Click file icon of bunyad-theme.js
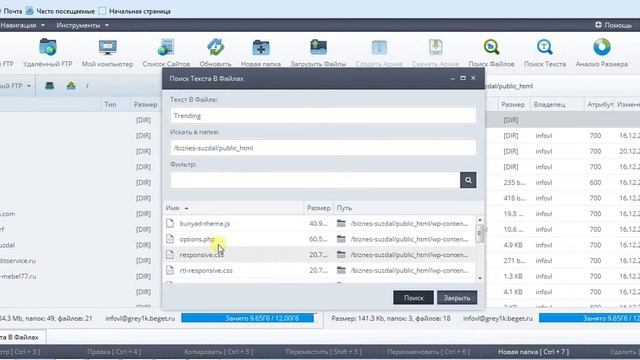 point(170,223)
